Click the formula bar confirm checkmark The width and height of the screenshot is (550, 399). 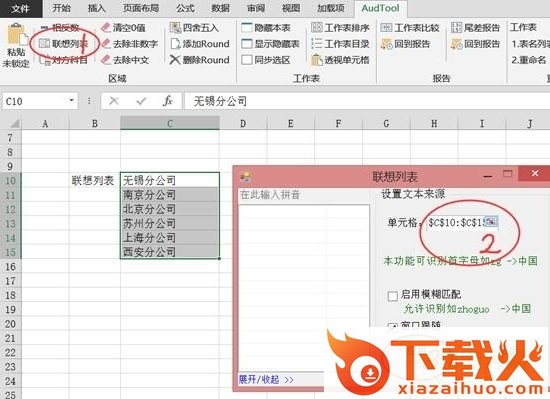coord(141,101)
